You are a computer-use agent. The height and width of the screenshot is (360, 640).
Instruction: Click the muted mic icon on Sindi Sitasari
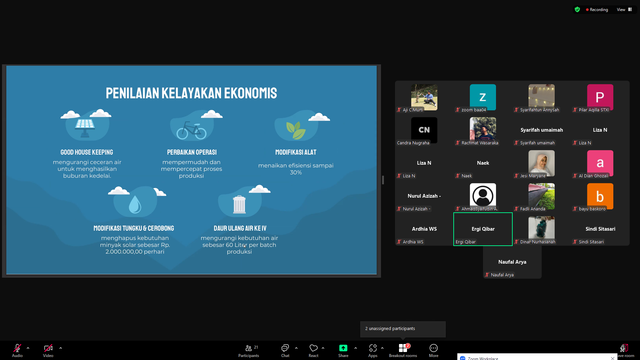coord(575,242)
